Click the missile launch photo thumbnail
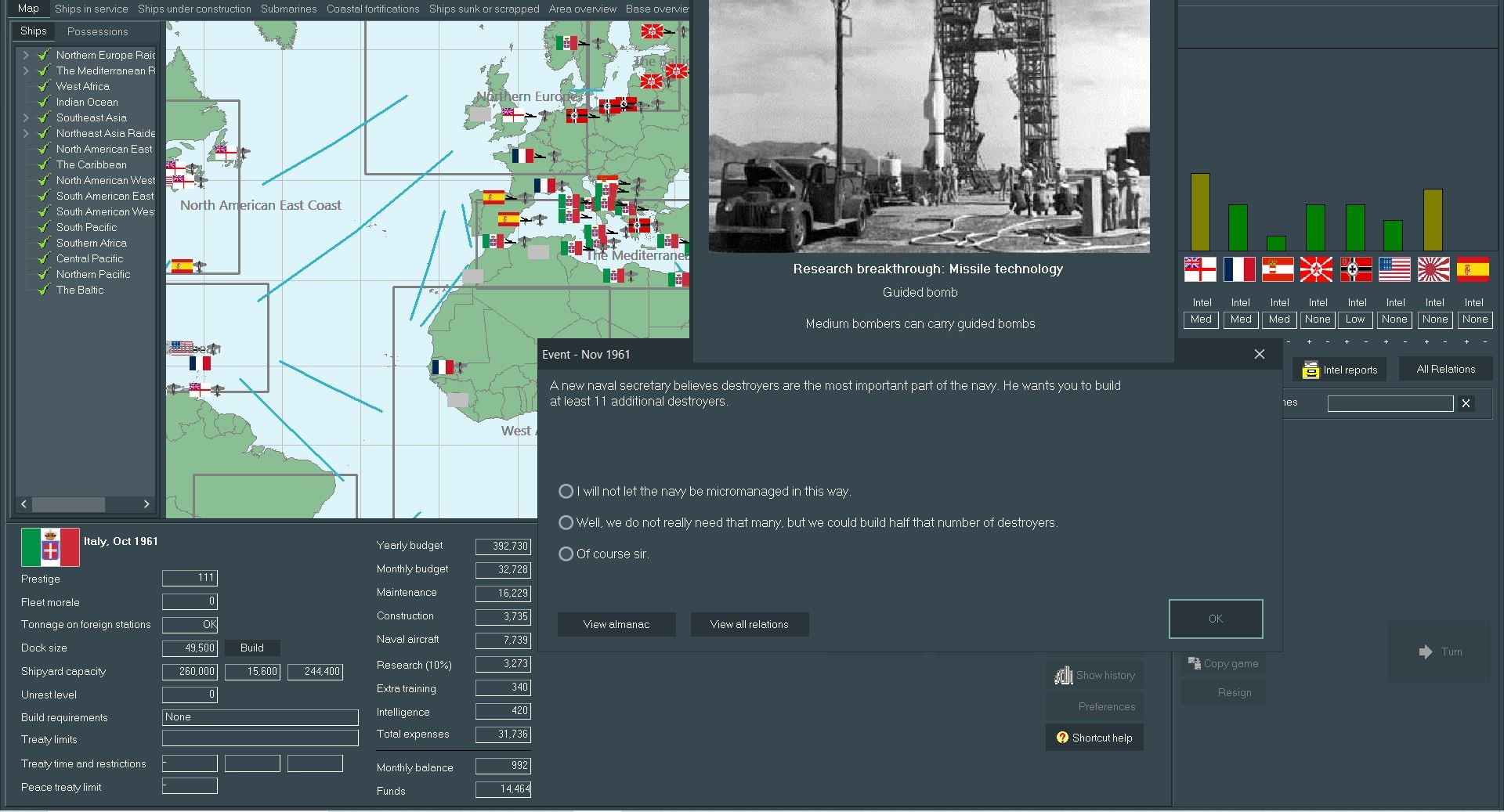This screenshot has height=812, width=1504. click(929, 125)
